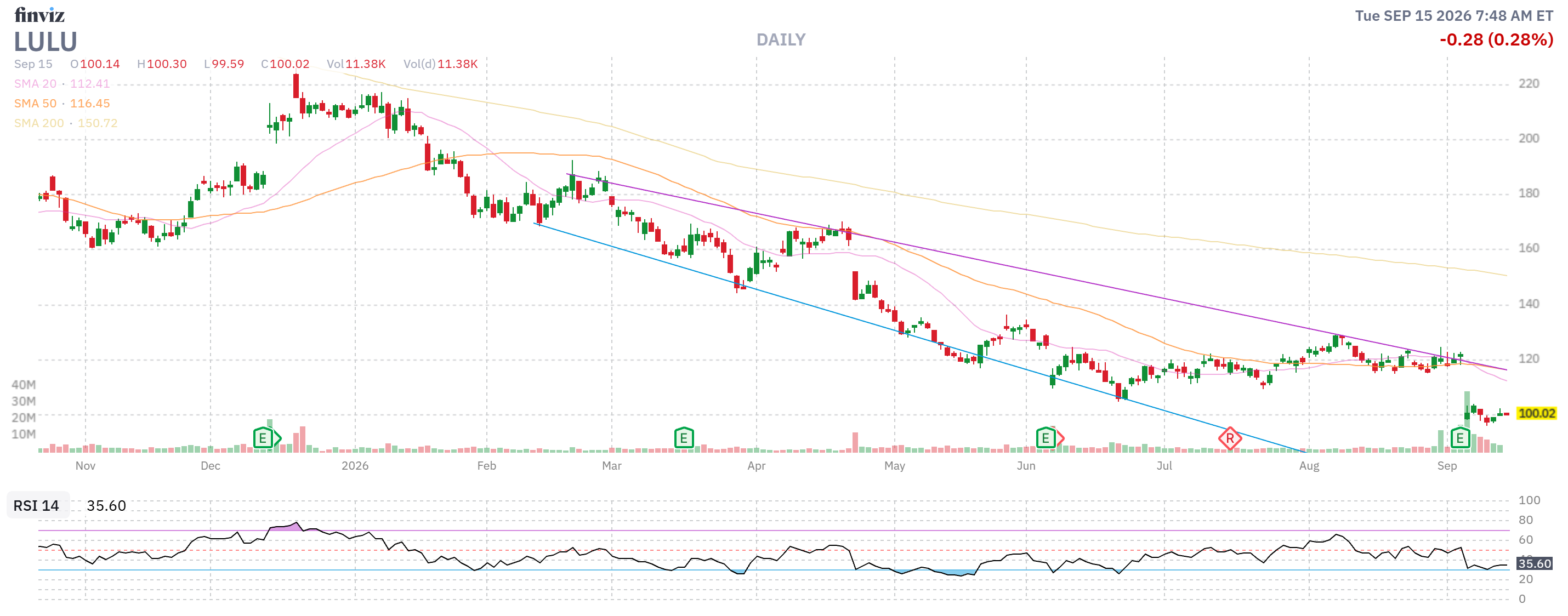Click the 160 price axis label
The width and height of the screenshot is (1568, 616).
click(x=1529, y=248)
